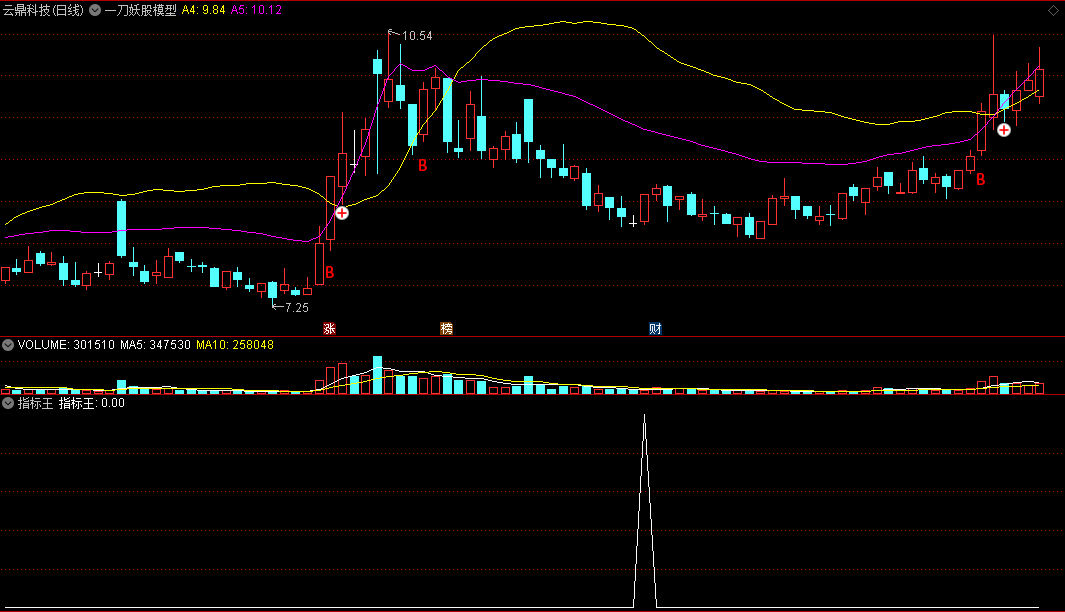This screenshot has width=1065, height=612.
Task: Click the 云鼎科技(日线) chart title
Action: tap(43, 10)
